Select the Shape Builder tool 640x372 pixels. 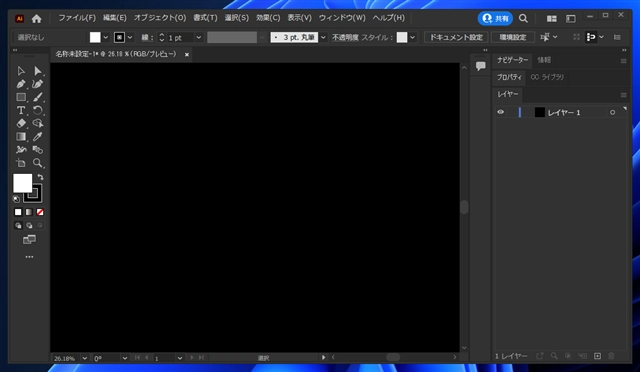38,123
